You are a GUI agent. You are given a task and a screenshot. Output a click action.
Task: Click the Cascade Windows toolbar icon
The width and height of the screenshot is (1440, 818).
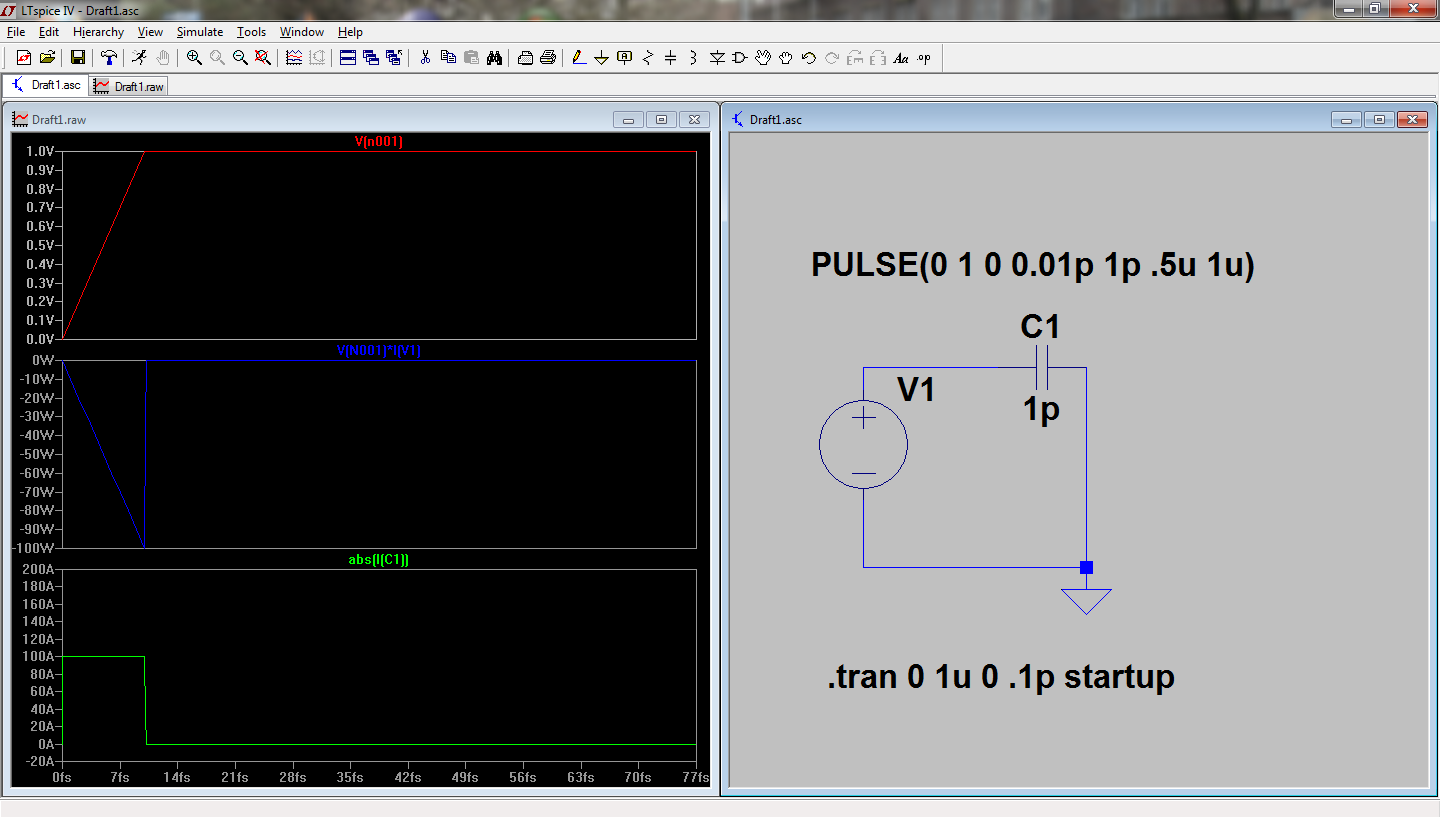pos(371,58)
